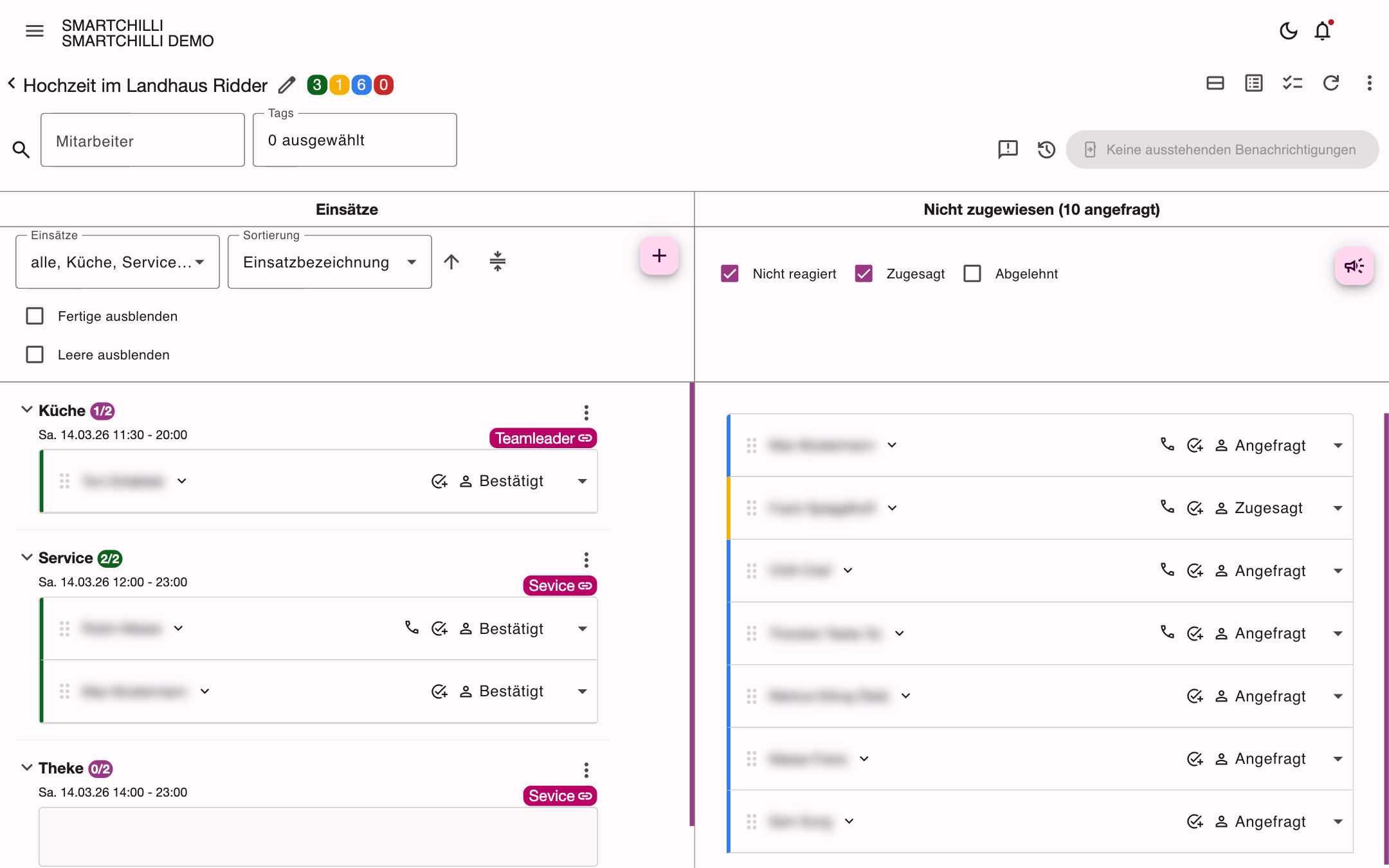This screenshot has width=1389, height=868.
Task: Collapse the Service section
Action: (x=27, y=557)
